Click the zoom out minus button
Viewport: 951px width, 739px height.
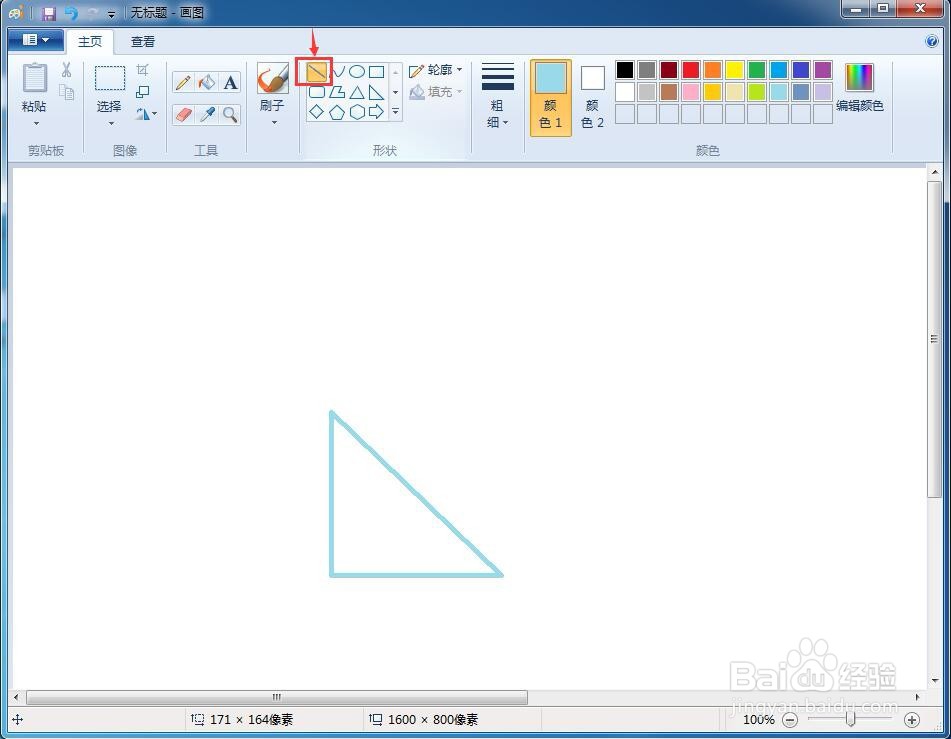(790, 720)
